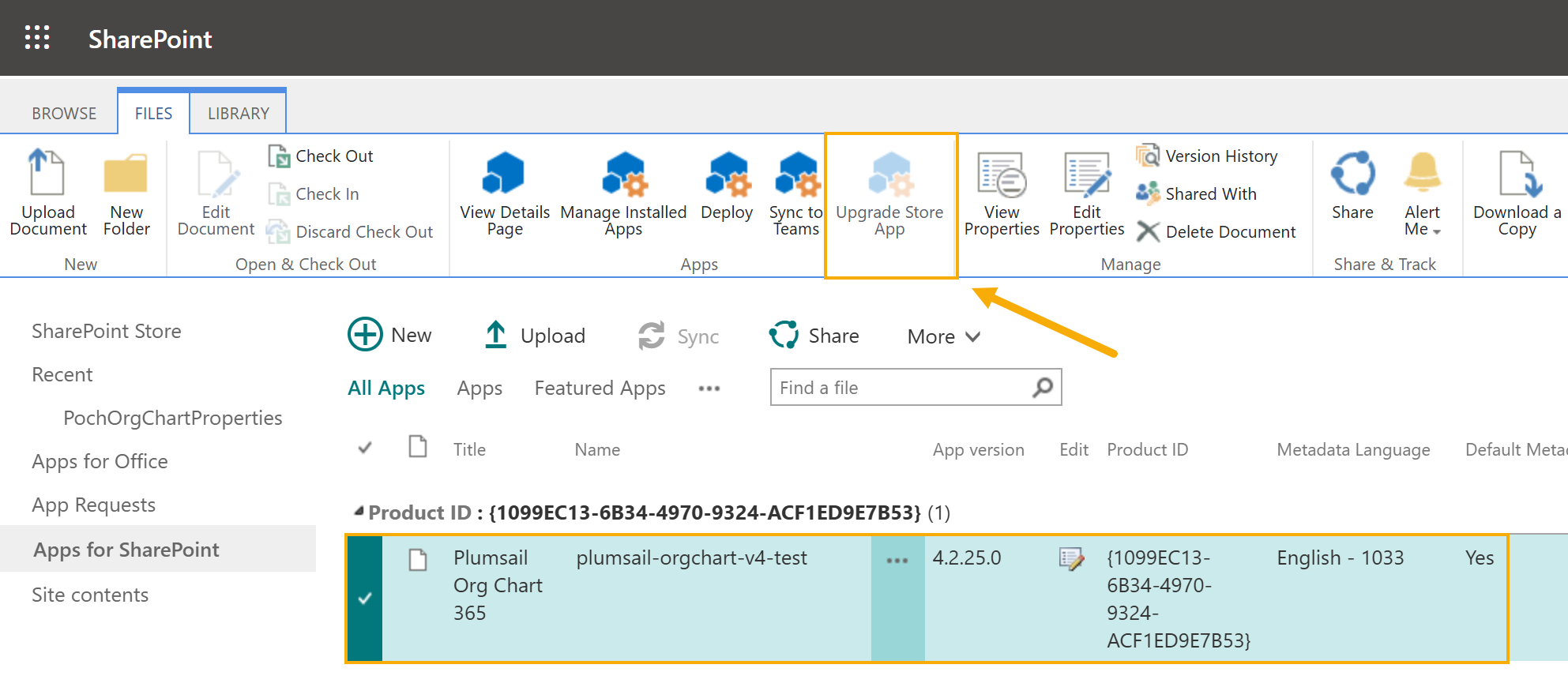Click Delete Document command
The image size is (1568, 687).
pos(1216,232)
